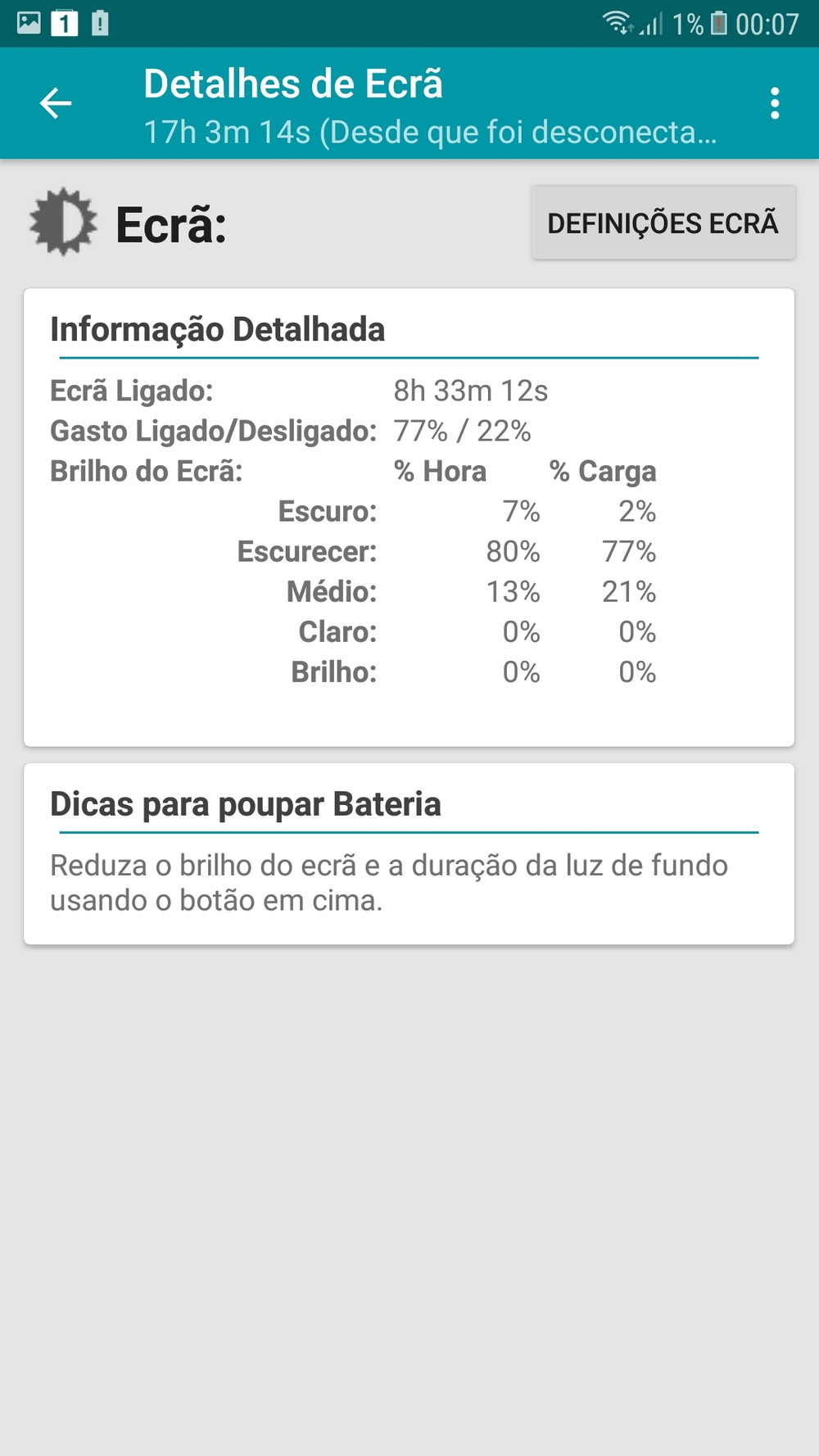Tap the 17h 3m 14s subtitle
The image size is (819, 1456).
430,132
